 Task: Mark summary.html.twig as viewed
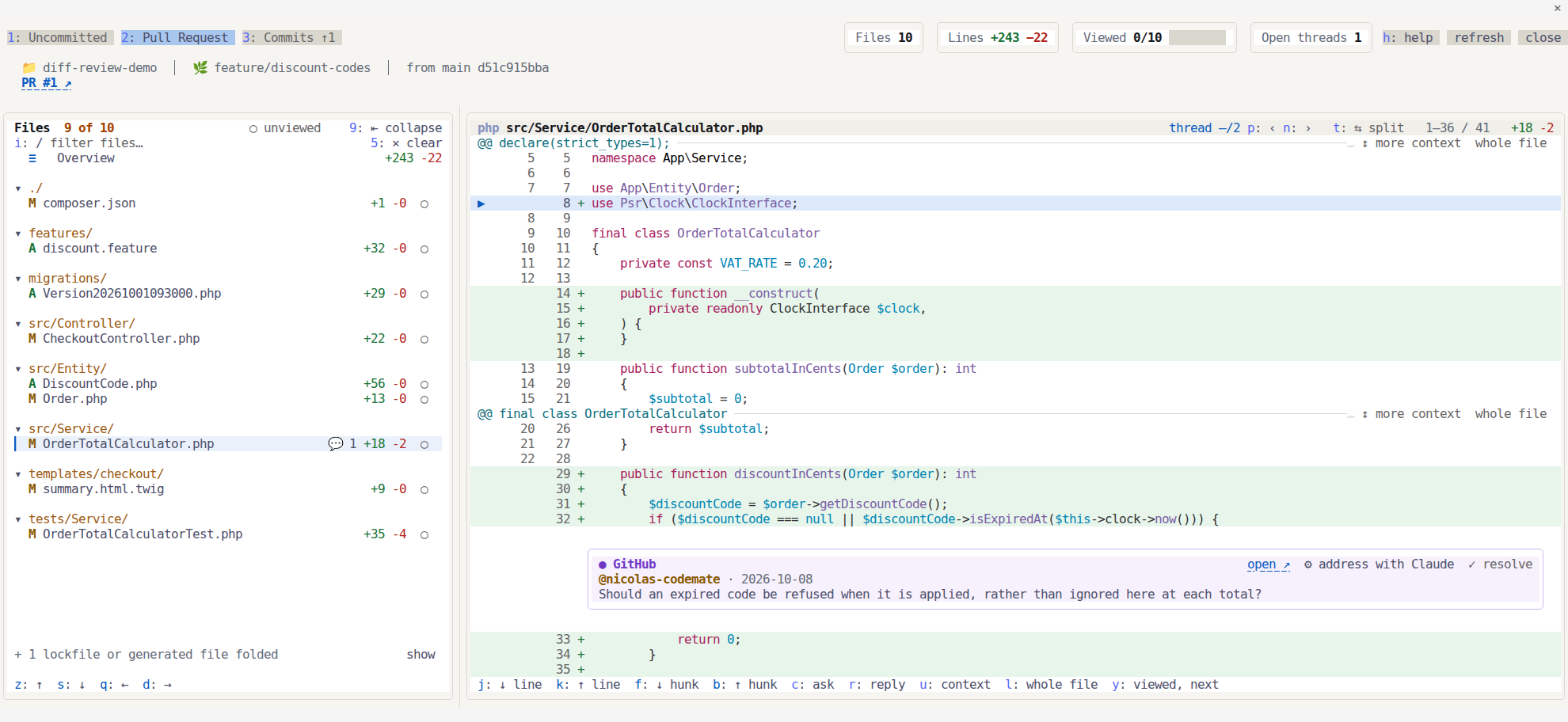pos(424,490)
